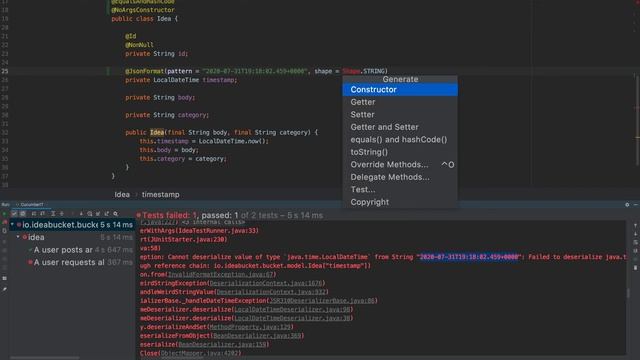
Task: Collapse the io.ideabucket.bucket test root
Action: (x=12, y=224)
